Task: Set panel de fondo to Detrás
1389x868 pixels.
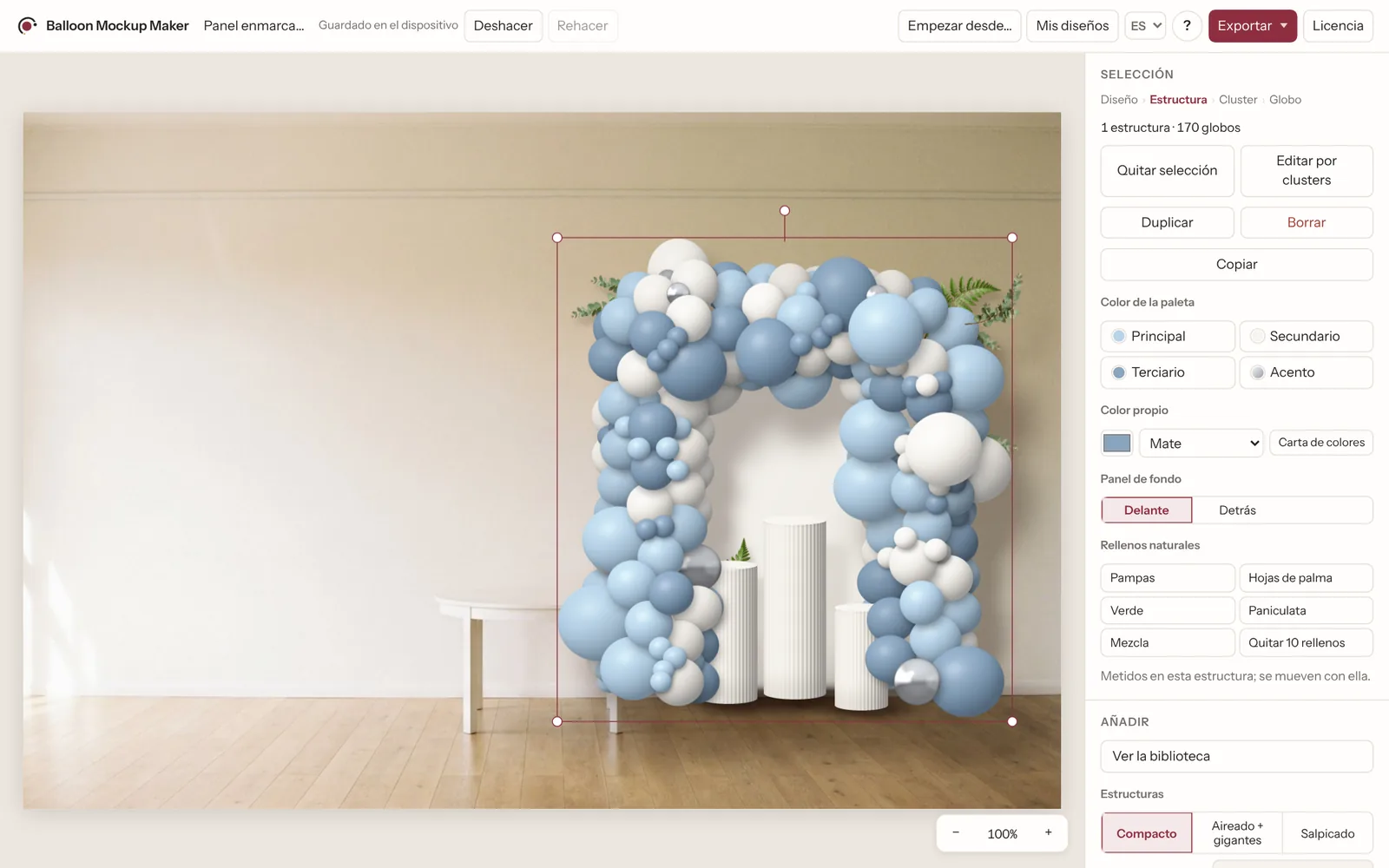Action: [1237, 510]
